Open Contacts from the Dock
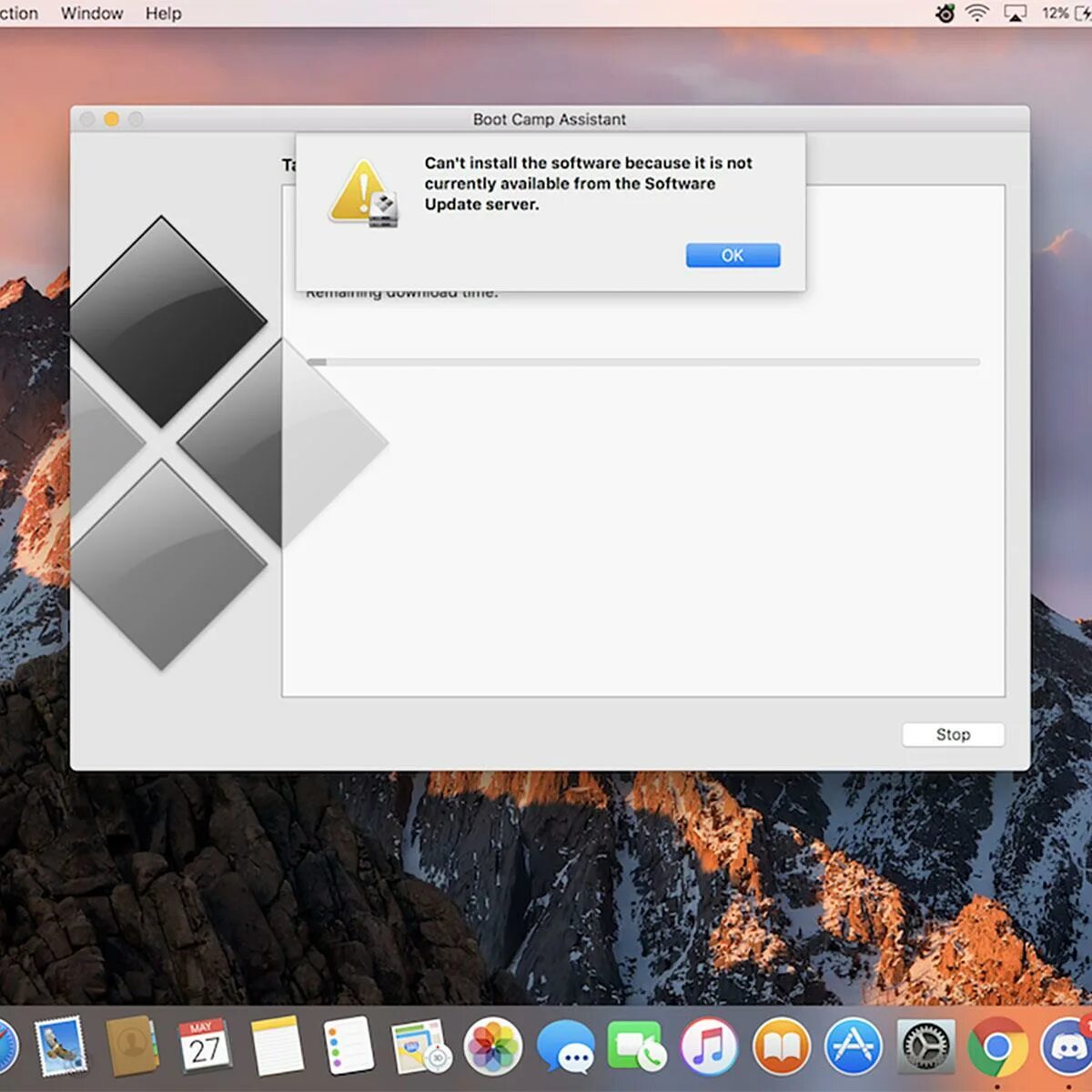 [132, 1046]
